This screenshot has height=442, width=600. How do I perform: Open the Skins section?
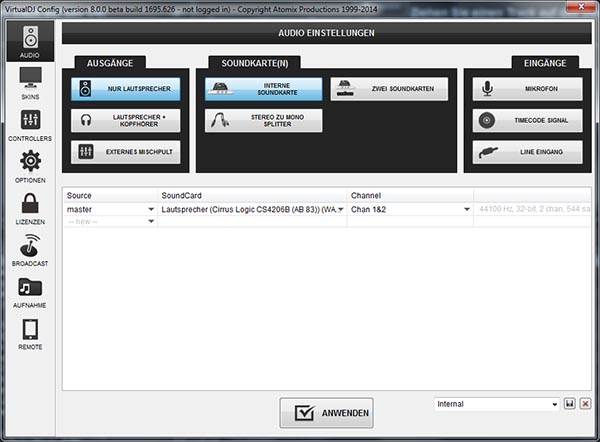[x=30, y=83]
